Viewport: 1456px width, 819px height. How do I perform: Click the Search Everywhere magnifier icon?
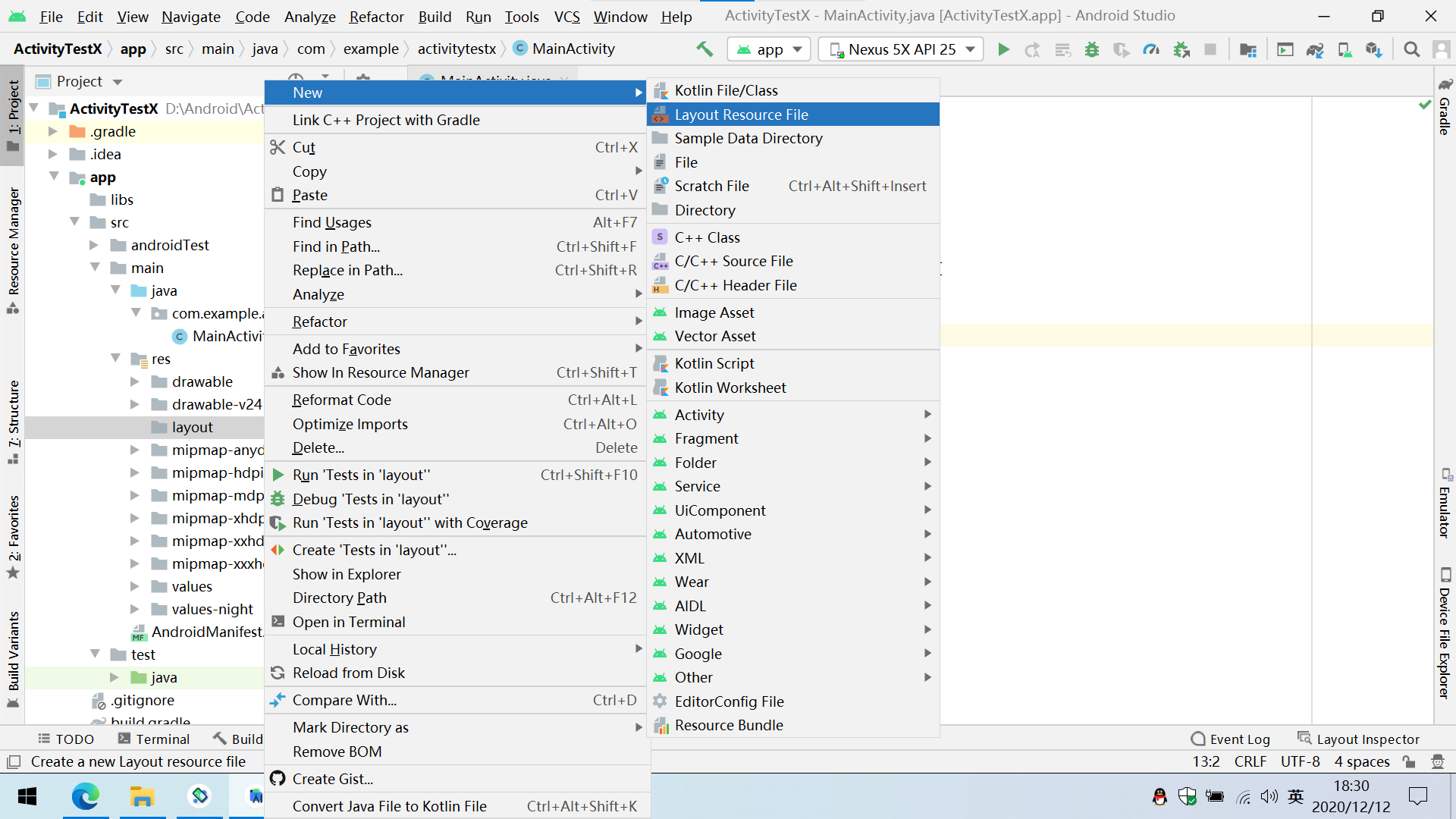point(1411,49)
